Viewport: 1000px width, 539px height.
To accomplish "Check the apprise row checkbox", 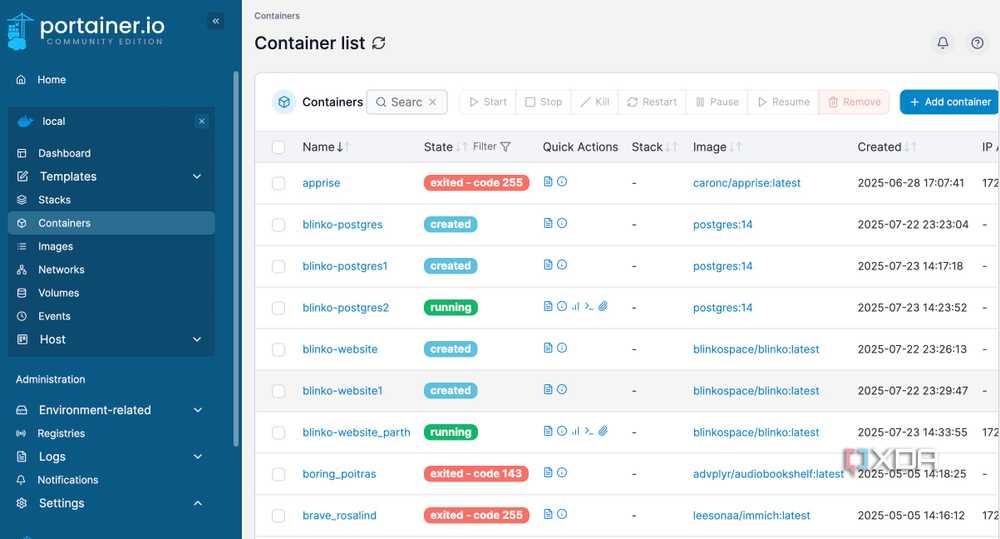I will click(x=279, y=183).
